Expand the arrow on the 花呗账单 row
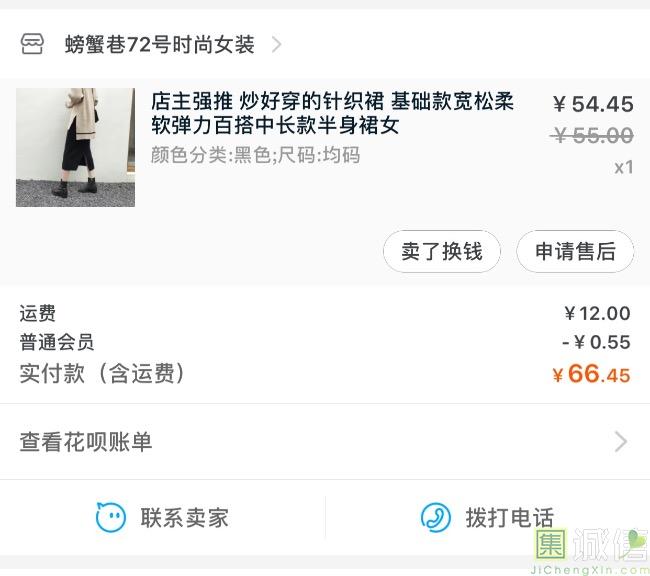Image resolution: width=650 pixels, height=576 pixels. coord(621,442)
